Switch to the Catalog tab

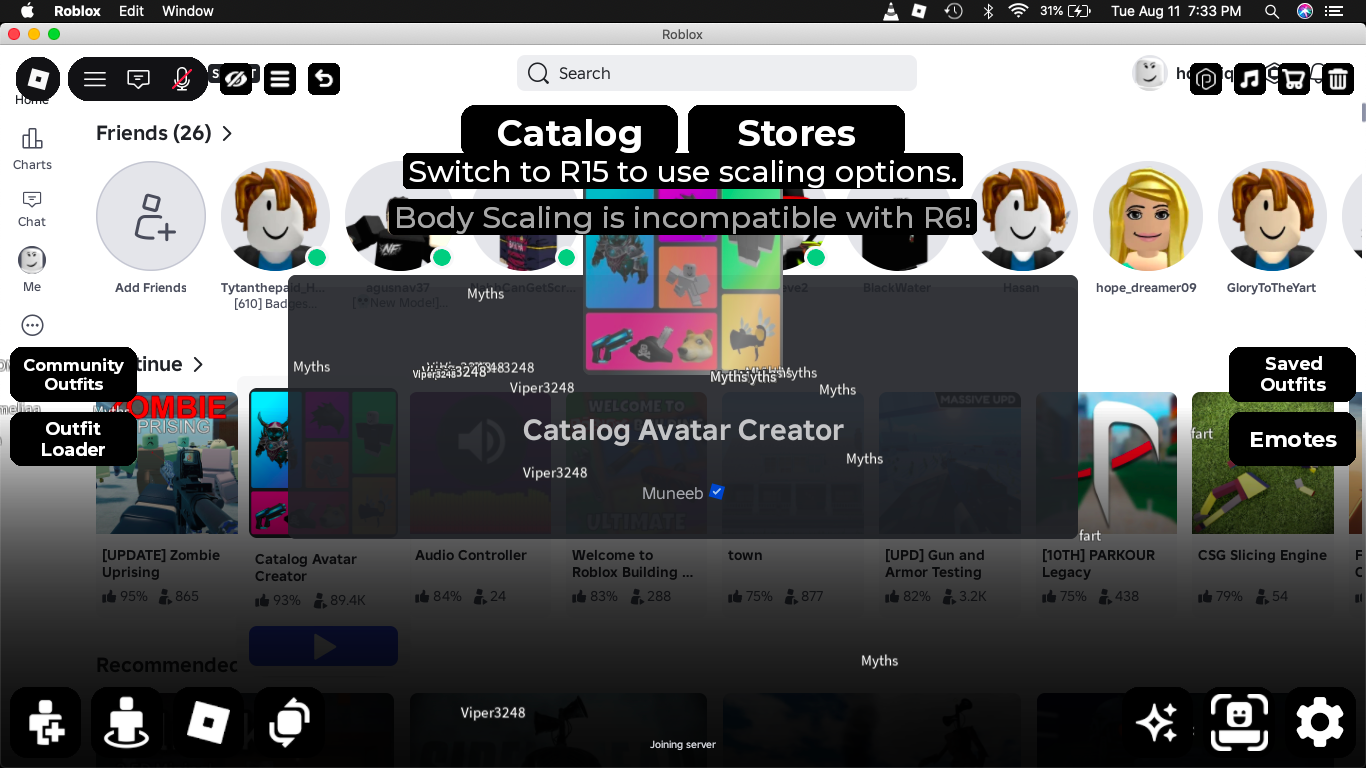point(569,132)
